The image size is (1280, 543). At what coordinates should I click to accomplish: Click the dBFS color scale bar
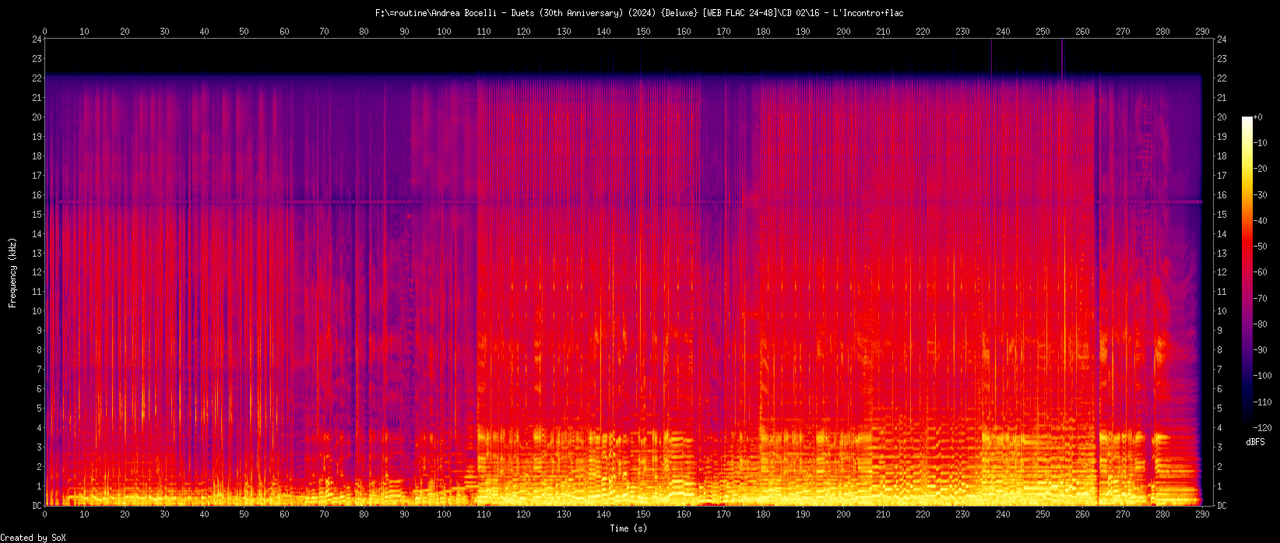click(x=1247, y=272)
